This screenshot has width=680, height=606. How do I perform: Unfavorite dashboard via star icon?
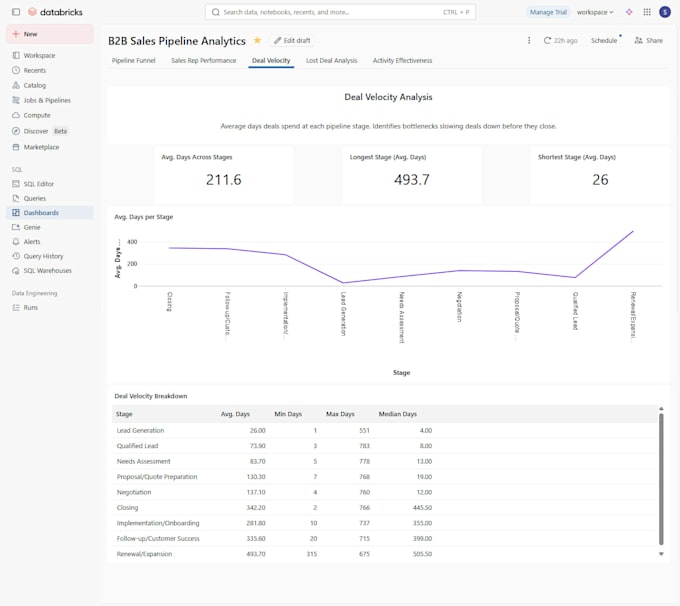click(x=257, y=40)
